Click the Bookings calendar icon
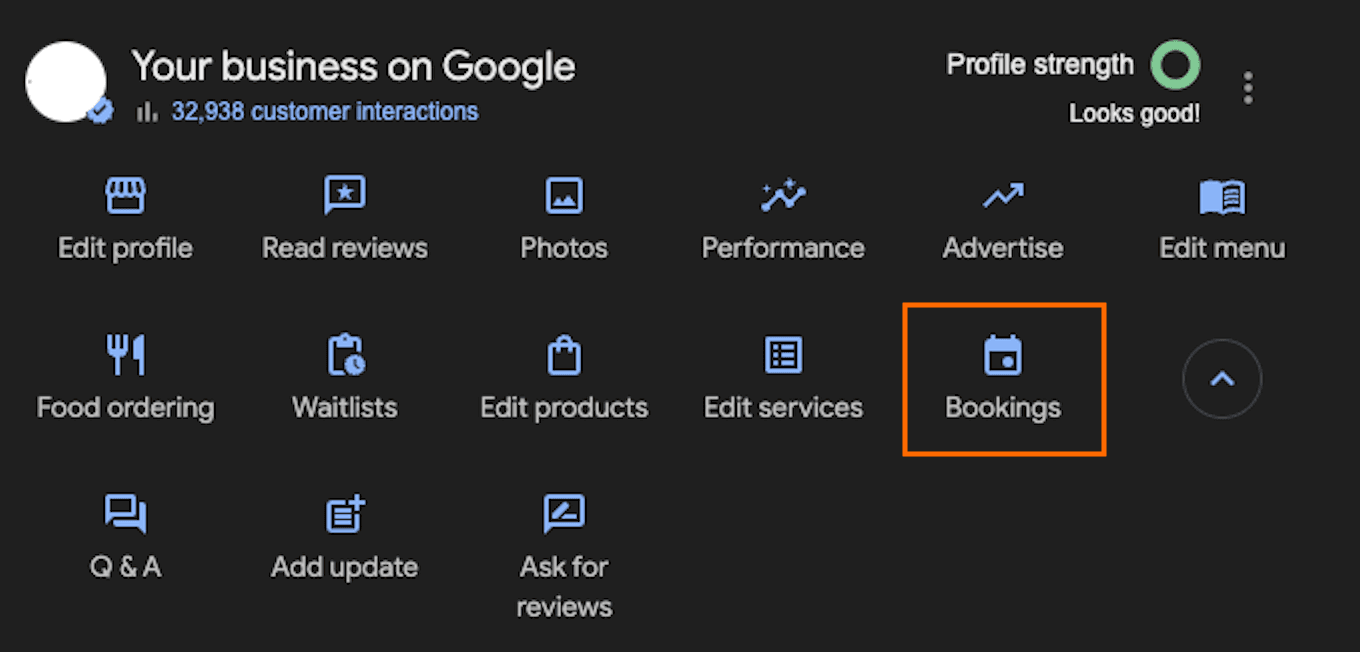Viewport: 1360px width, 652px height. tap(1003, 355)
